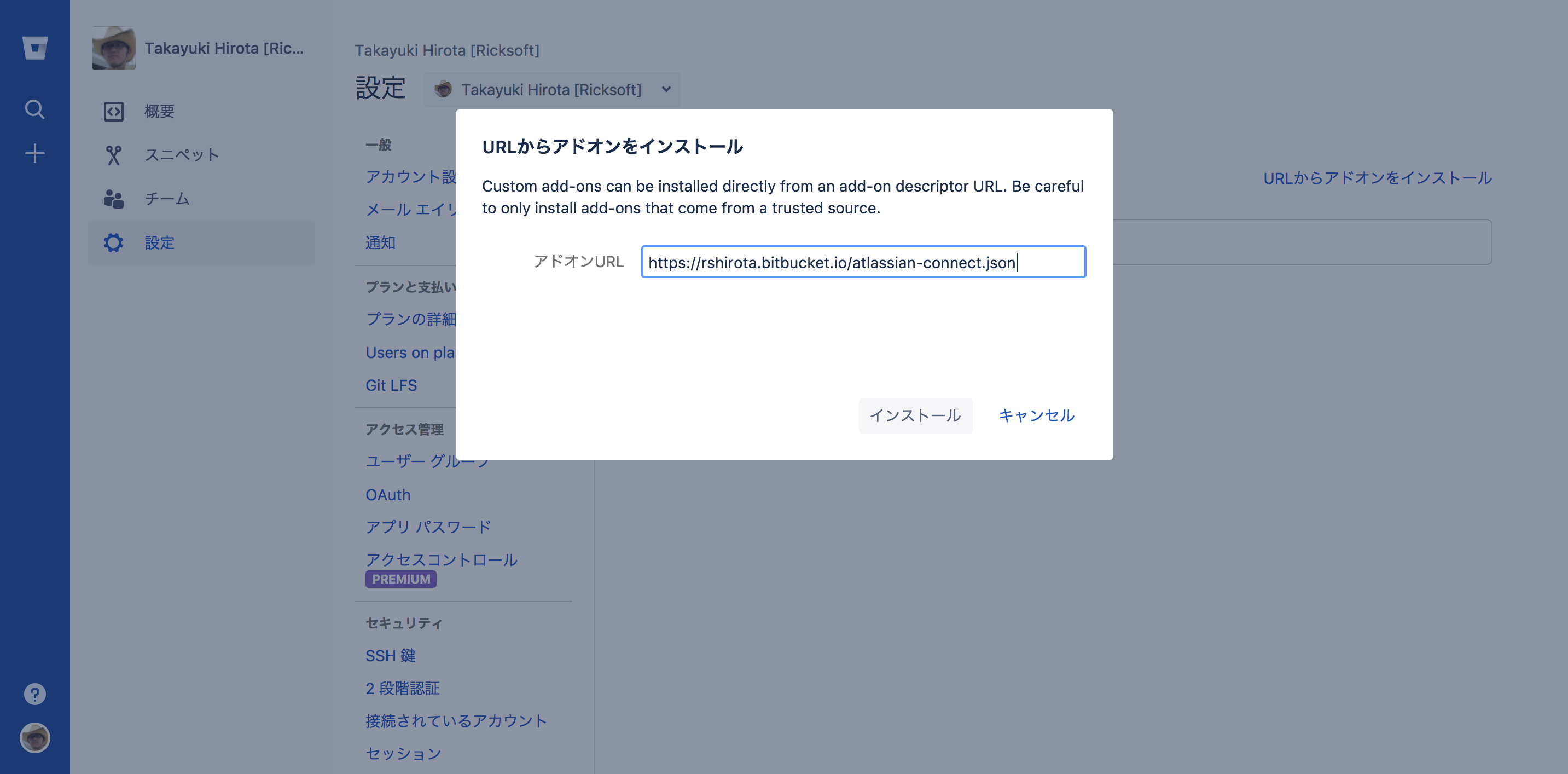
Task: Click the スニペット scissors icon
Action: [114, 155]
